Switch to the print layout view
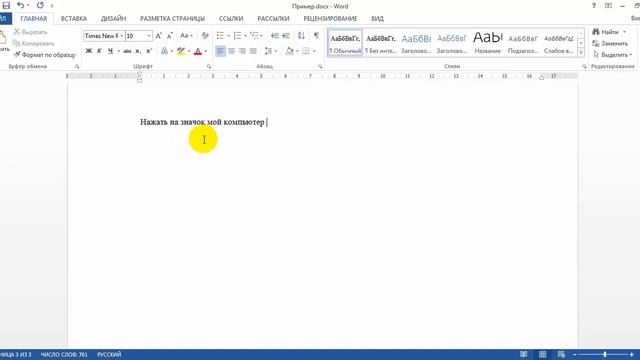 point(542,354)
